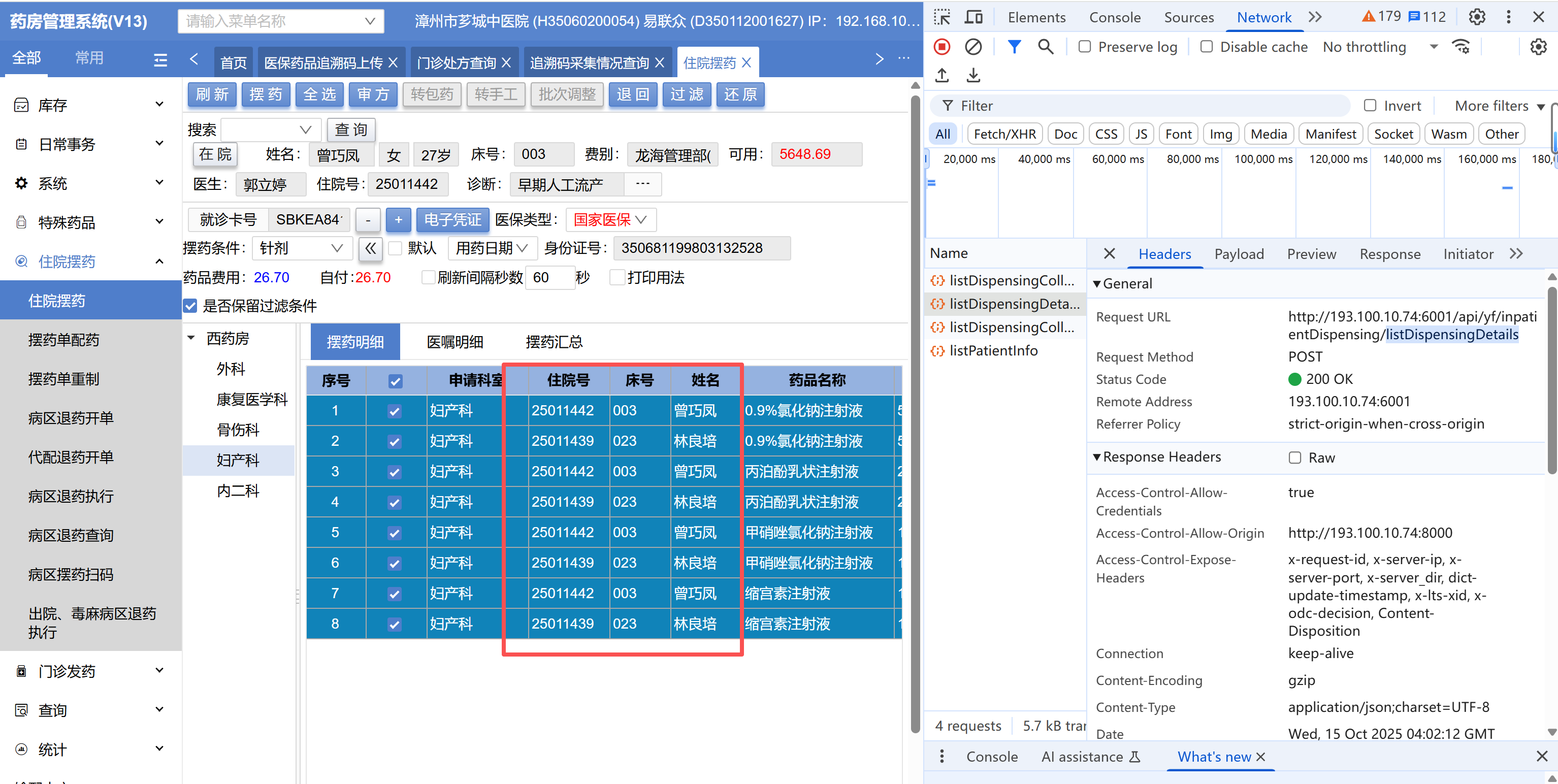The height and width of the screenshot is (784, 1558).
Task: Check the Disable cache checkbox
Action: click(1207, 47)
